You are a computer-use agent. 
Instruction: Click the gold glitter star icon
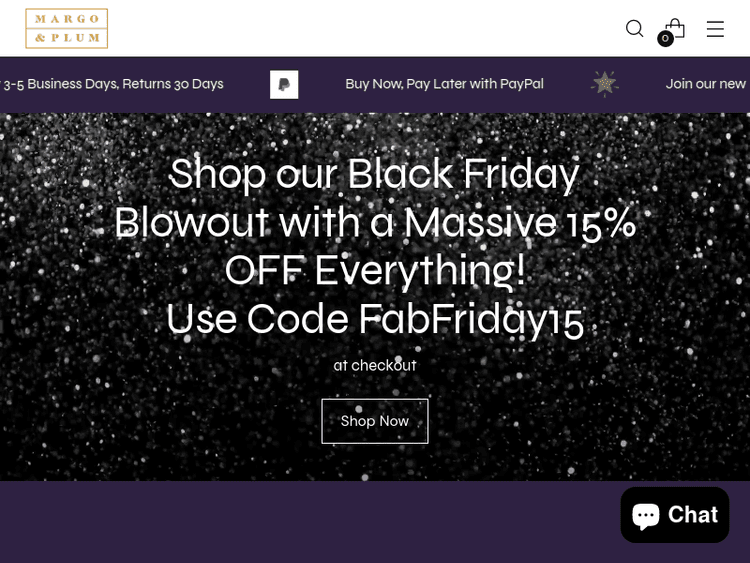604,84
